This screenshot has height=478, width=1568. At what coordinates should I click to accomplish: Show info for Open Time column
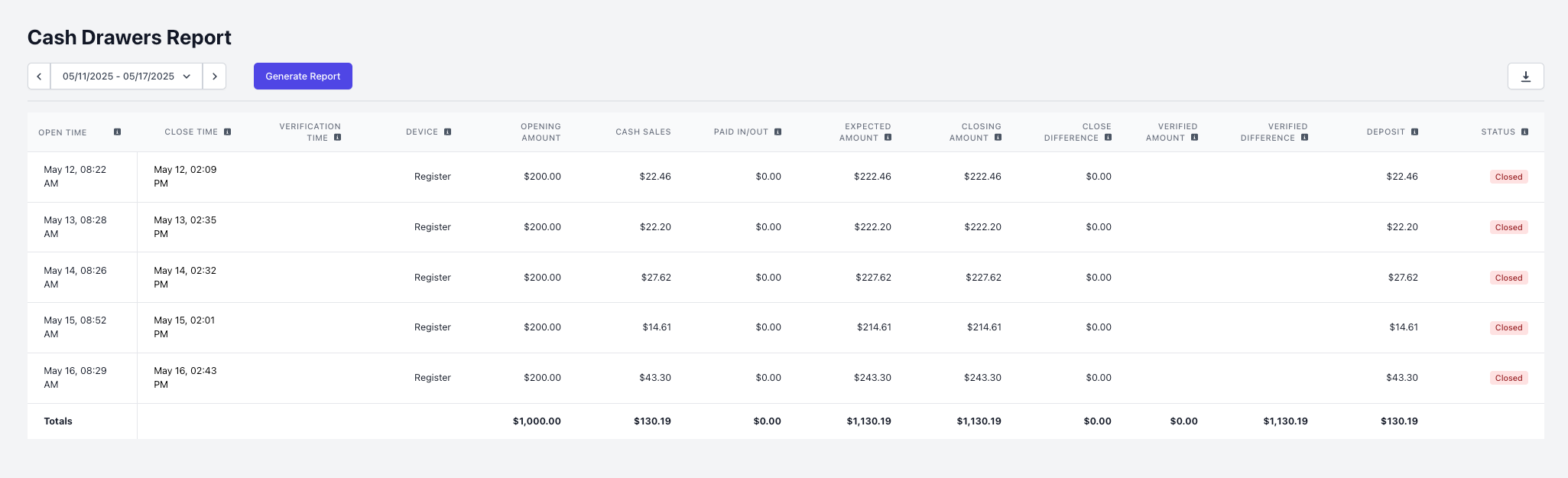coord(117,132)
